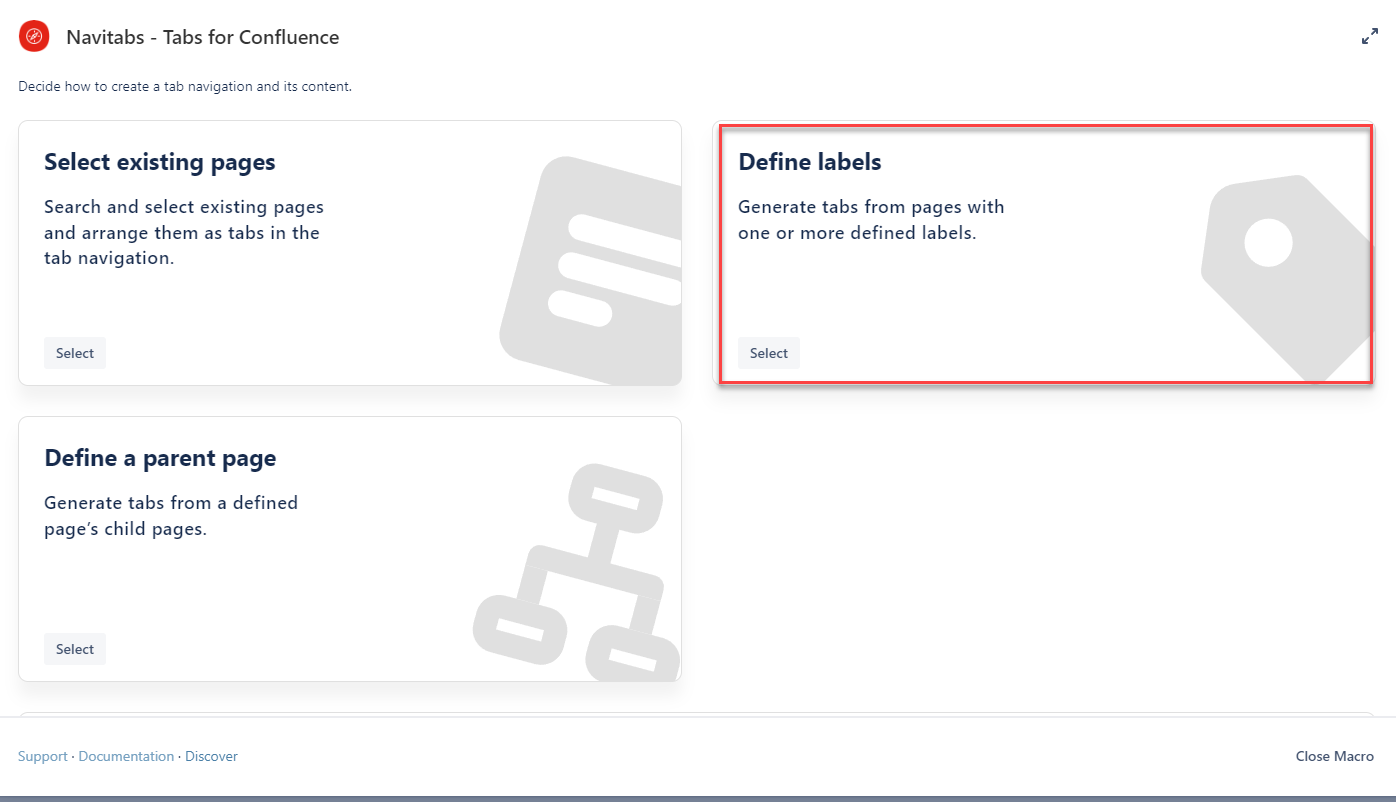The image size is (1396, 802).
Task: Click the 'Decide how to create a tab navigation' text
Action: [x=185, y=87]
